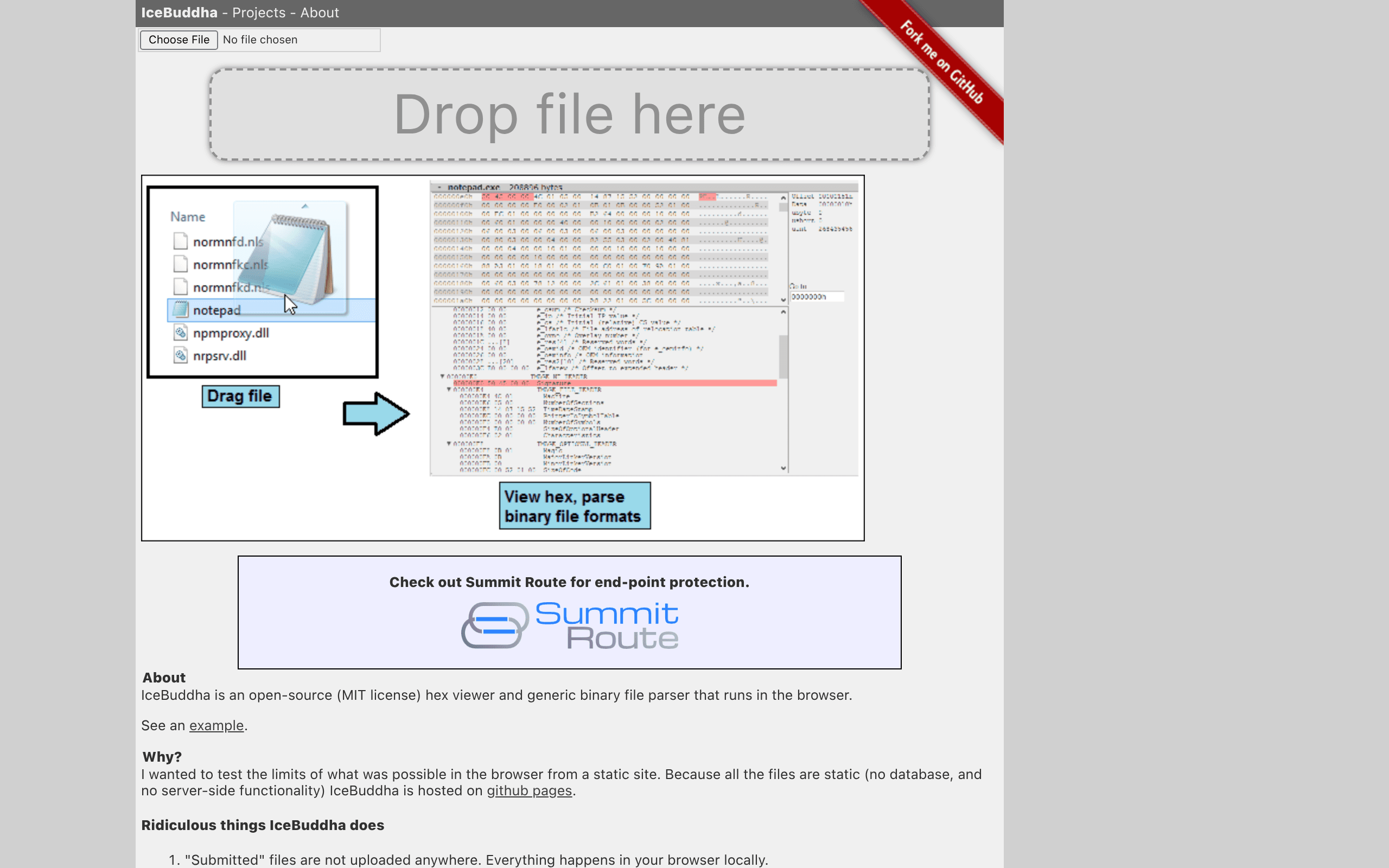Click the drag-file demo screenshot image

503,358
